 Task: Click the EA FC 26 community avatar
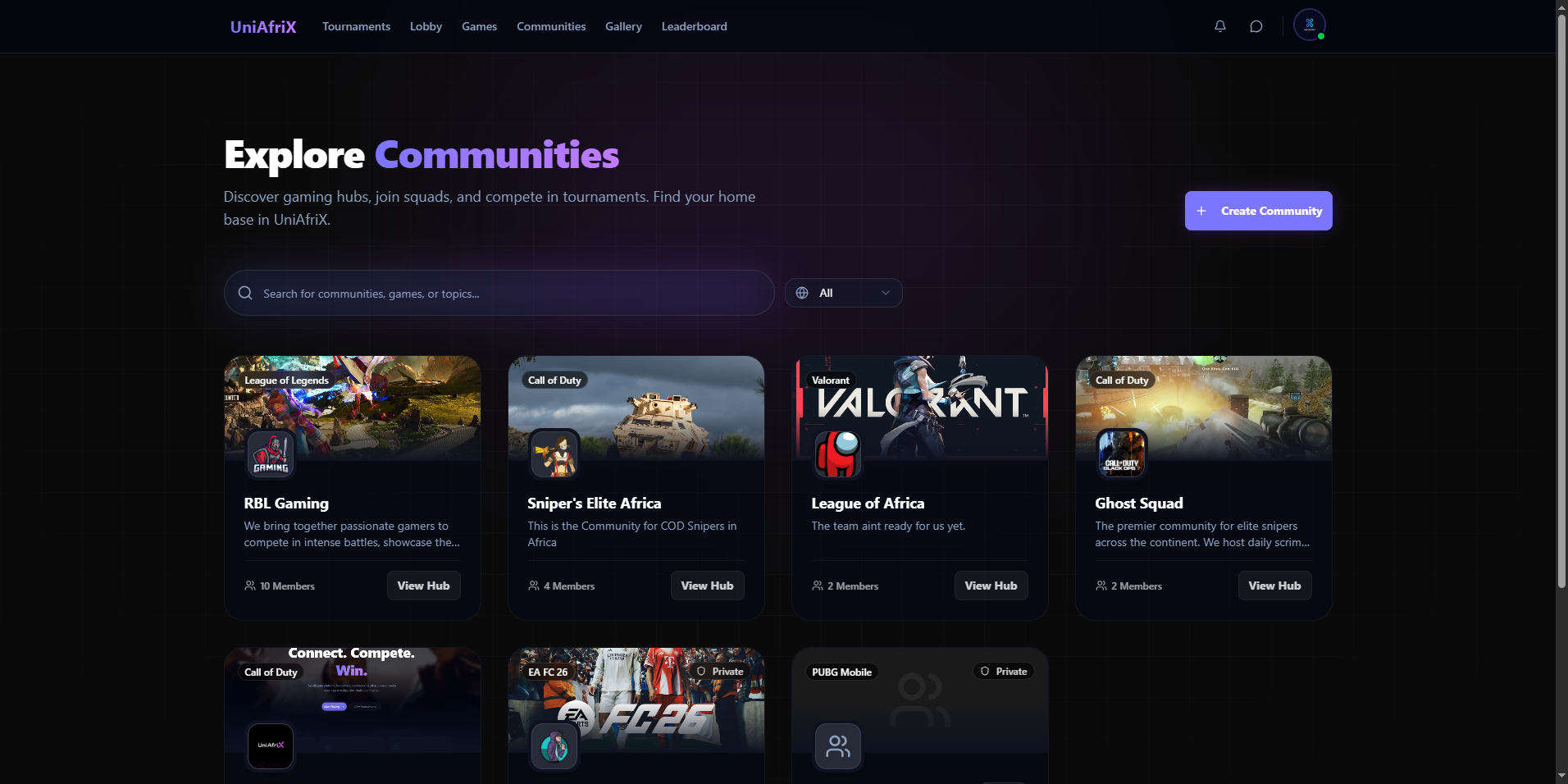pos(554,745)
